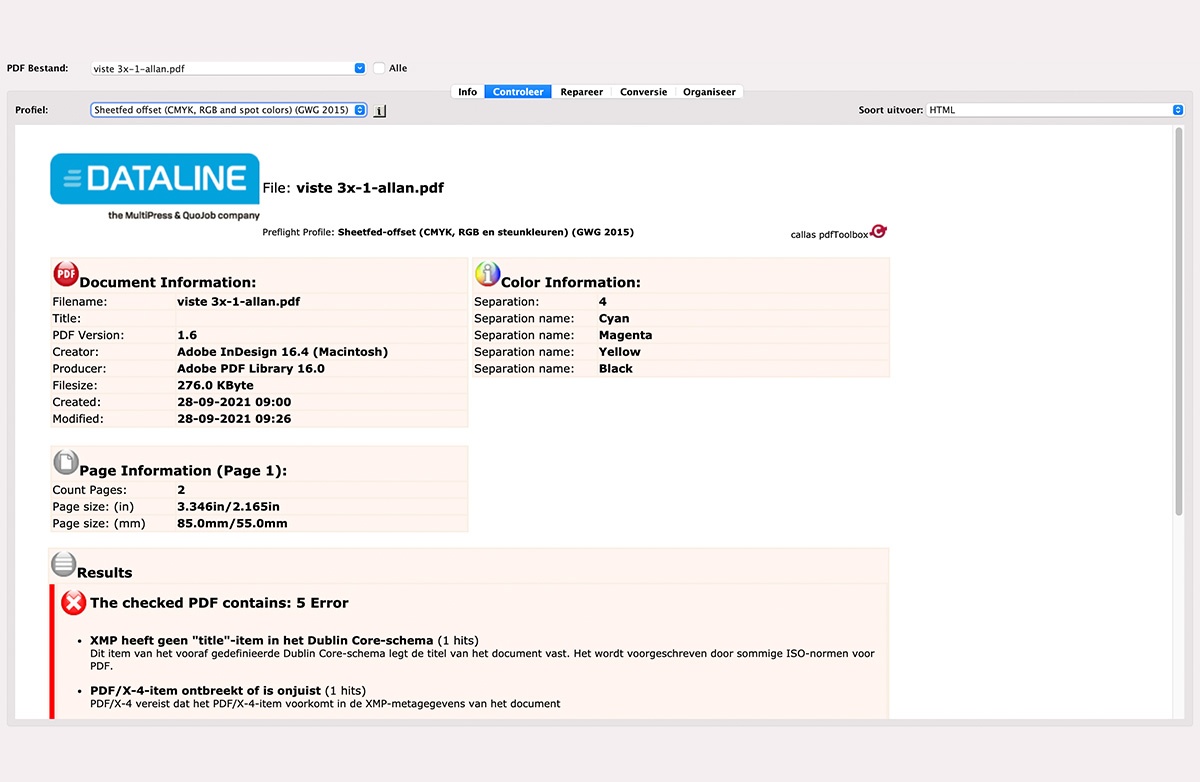Screen dimensions: 1200x782
Task: Open the Profiel dropdown
Action: (x=228, y=110)
